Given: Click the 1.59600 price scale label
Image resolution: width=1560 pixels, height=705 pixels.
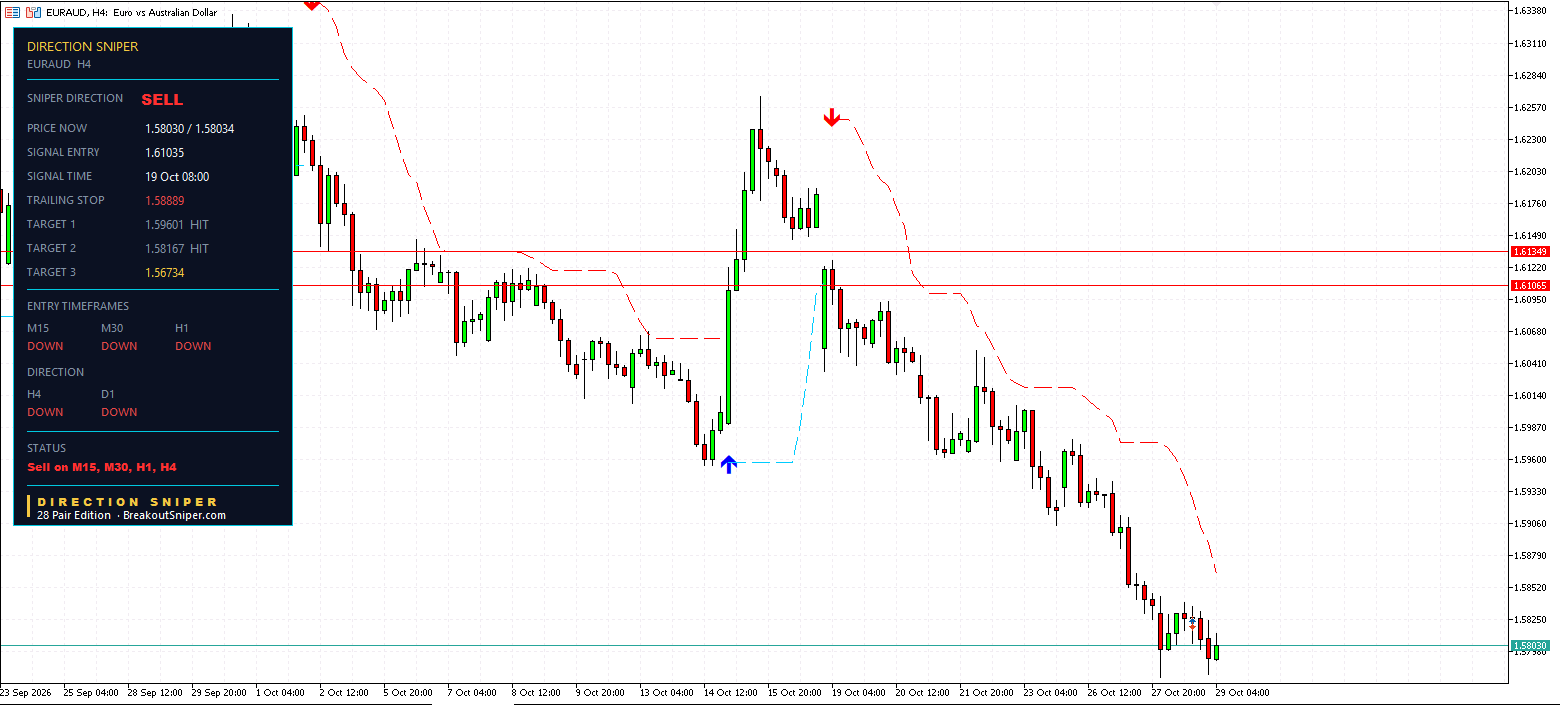Looking at the screenshot, I should (x=1531, y=459).
